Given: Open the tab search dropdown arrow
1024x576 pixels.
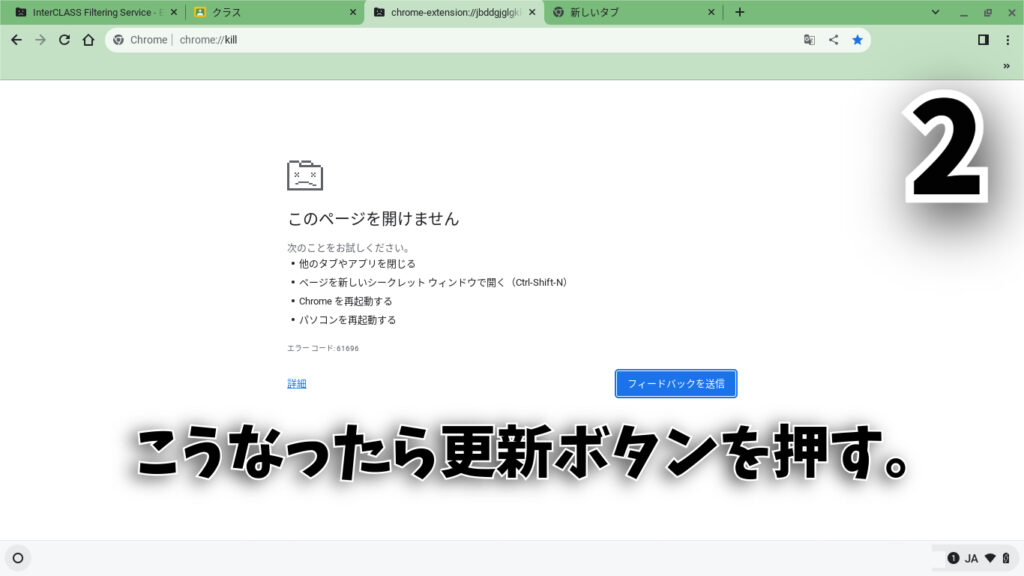Looking at the screenshot, I should pos(936,12).
